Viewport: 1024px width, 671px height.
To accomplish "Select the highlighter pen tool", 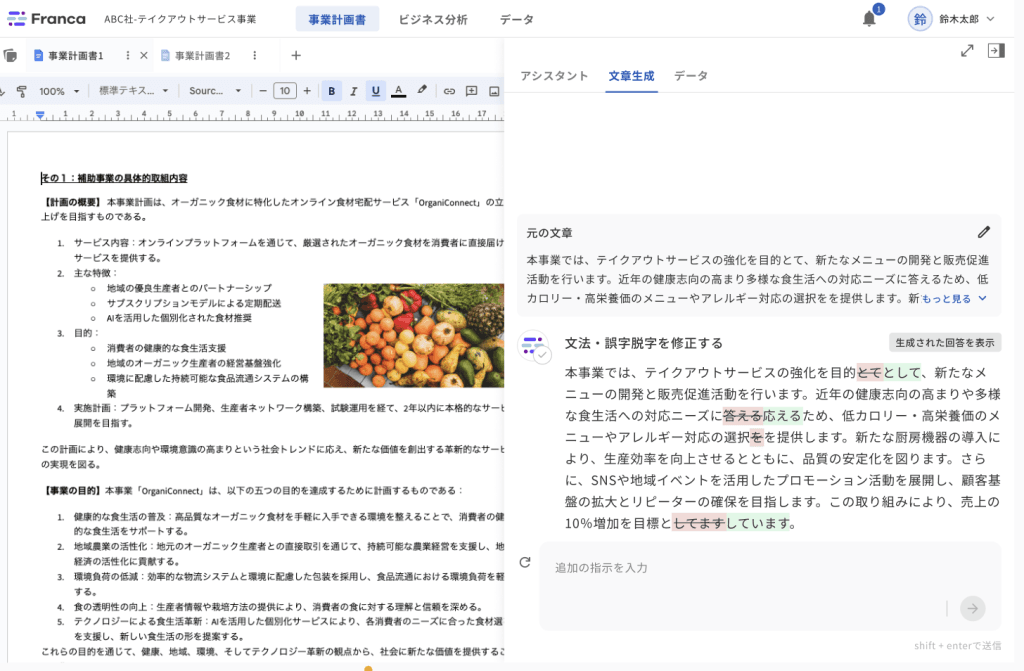I will [x=421, y=90].
